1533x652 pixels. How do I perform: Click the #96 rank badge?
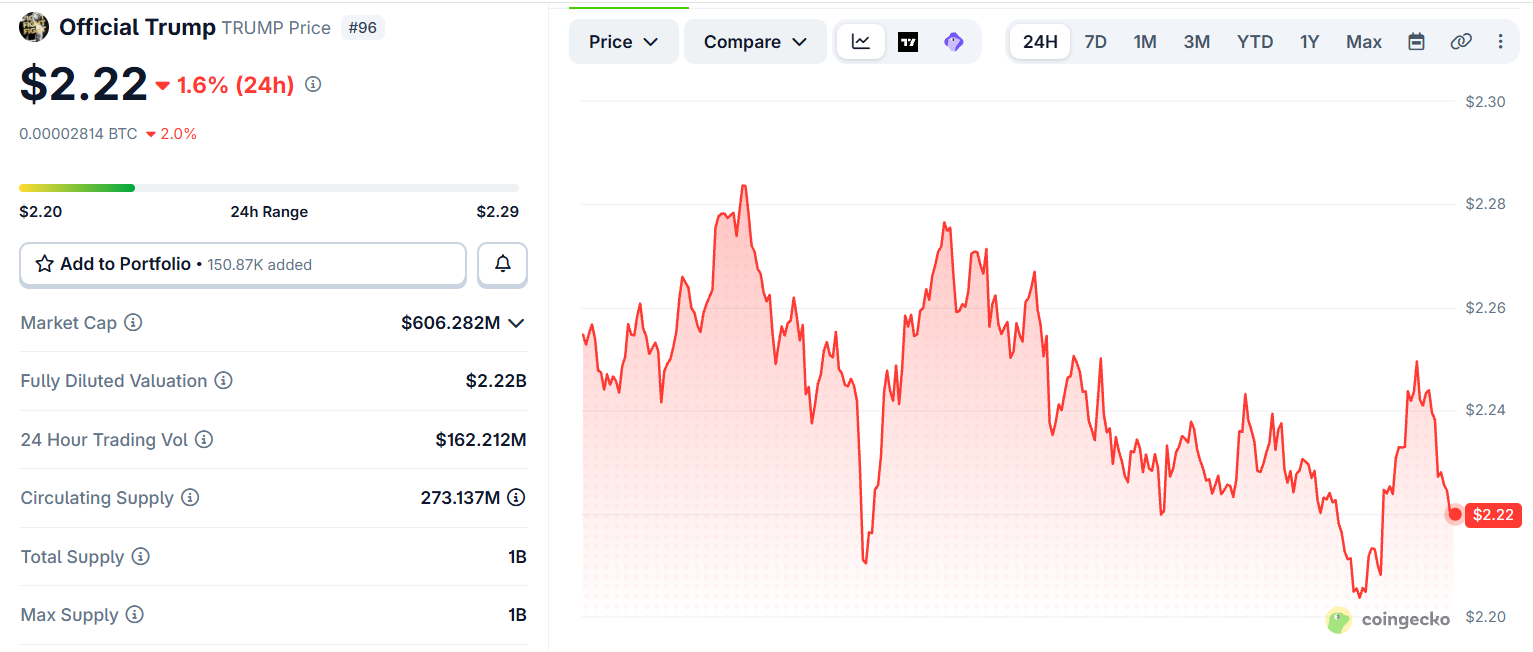point(362,28)
